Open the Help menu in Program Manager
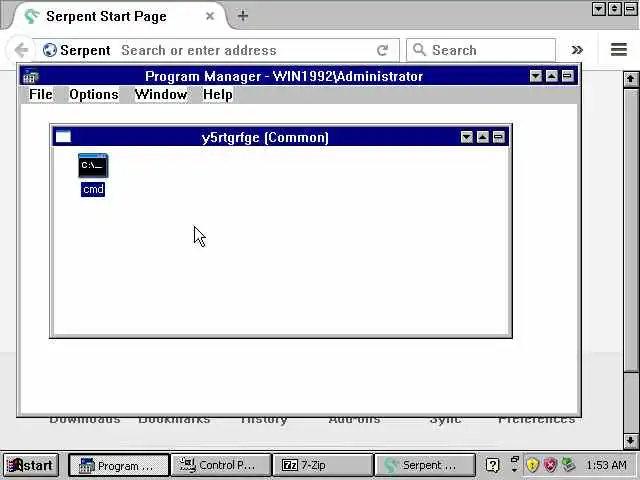This screenshot has height=480, width=640. (218, 94)
